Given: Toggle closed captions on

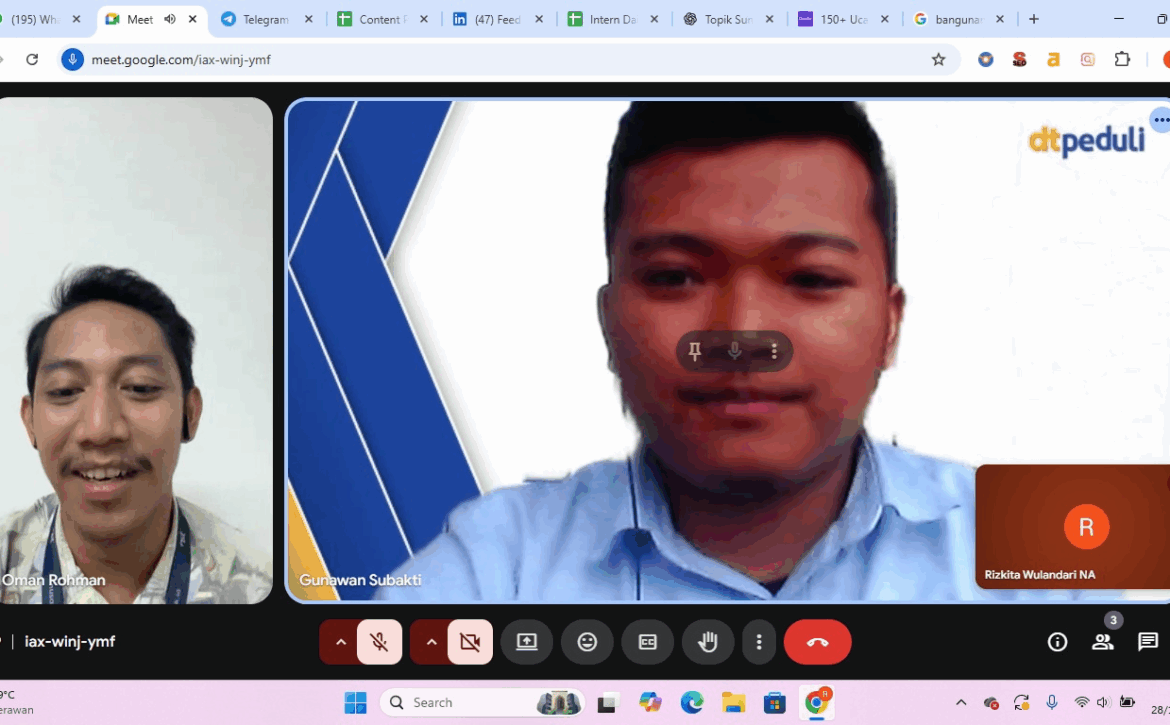Looking at the screenshot, I should point(647,642).
